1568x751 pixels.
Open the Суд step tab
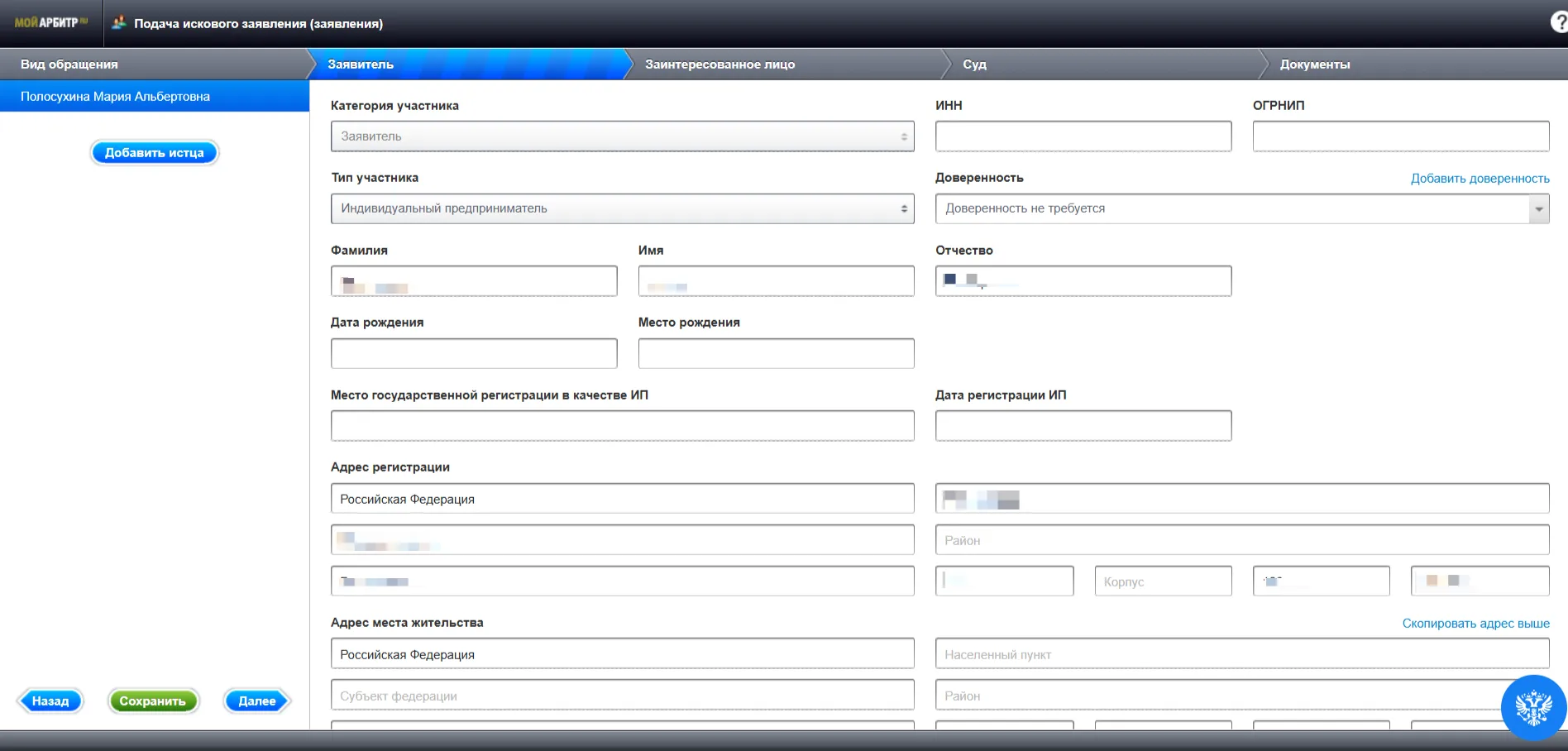click(x=974, y=65)
